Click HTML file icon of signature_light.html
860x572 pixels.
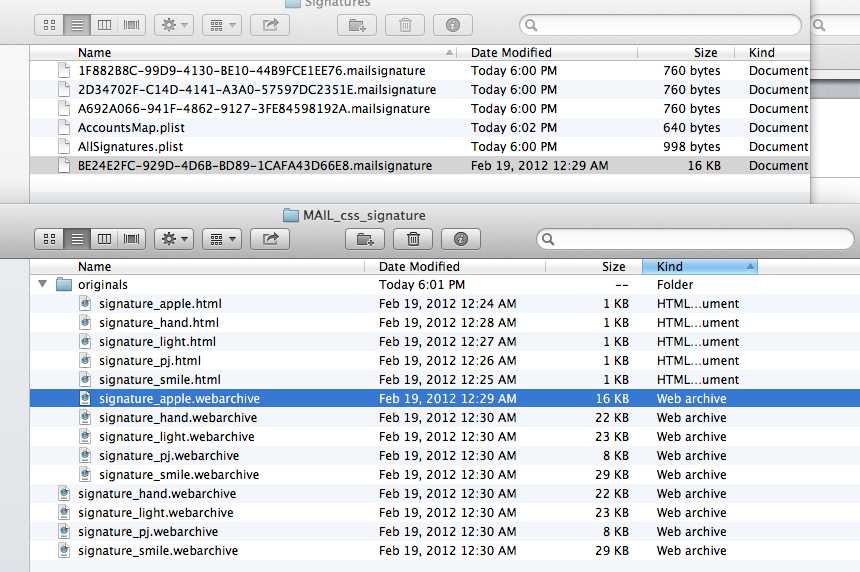click(x=85, y=342)
